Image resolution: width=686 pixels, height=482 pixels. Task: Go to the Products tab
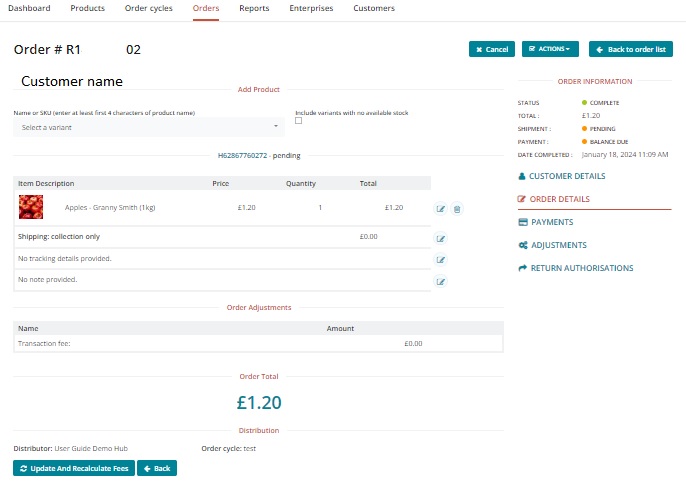coord(88,8)
